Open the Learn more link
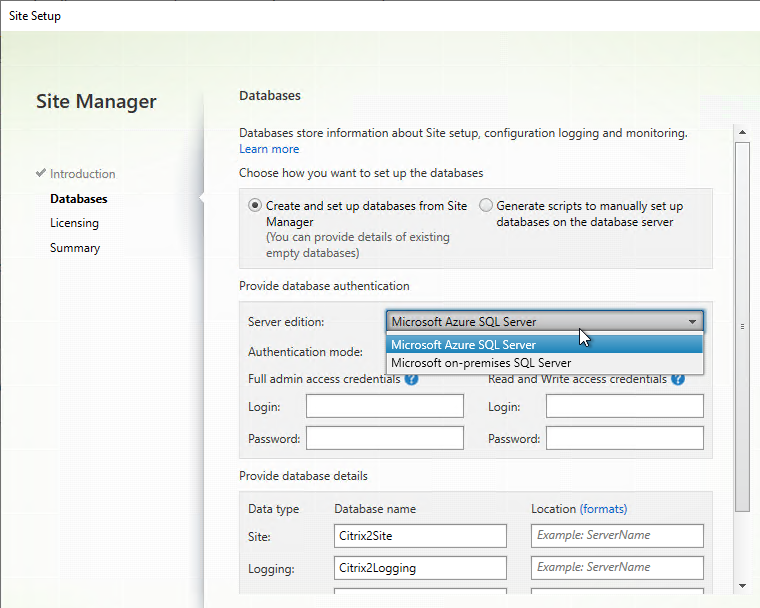 (x=269, y=149)
